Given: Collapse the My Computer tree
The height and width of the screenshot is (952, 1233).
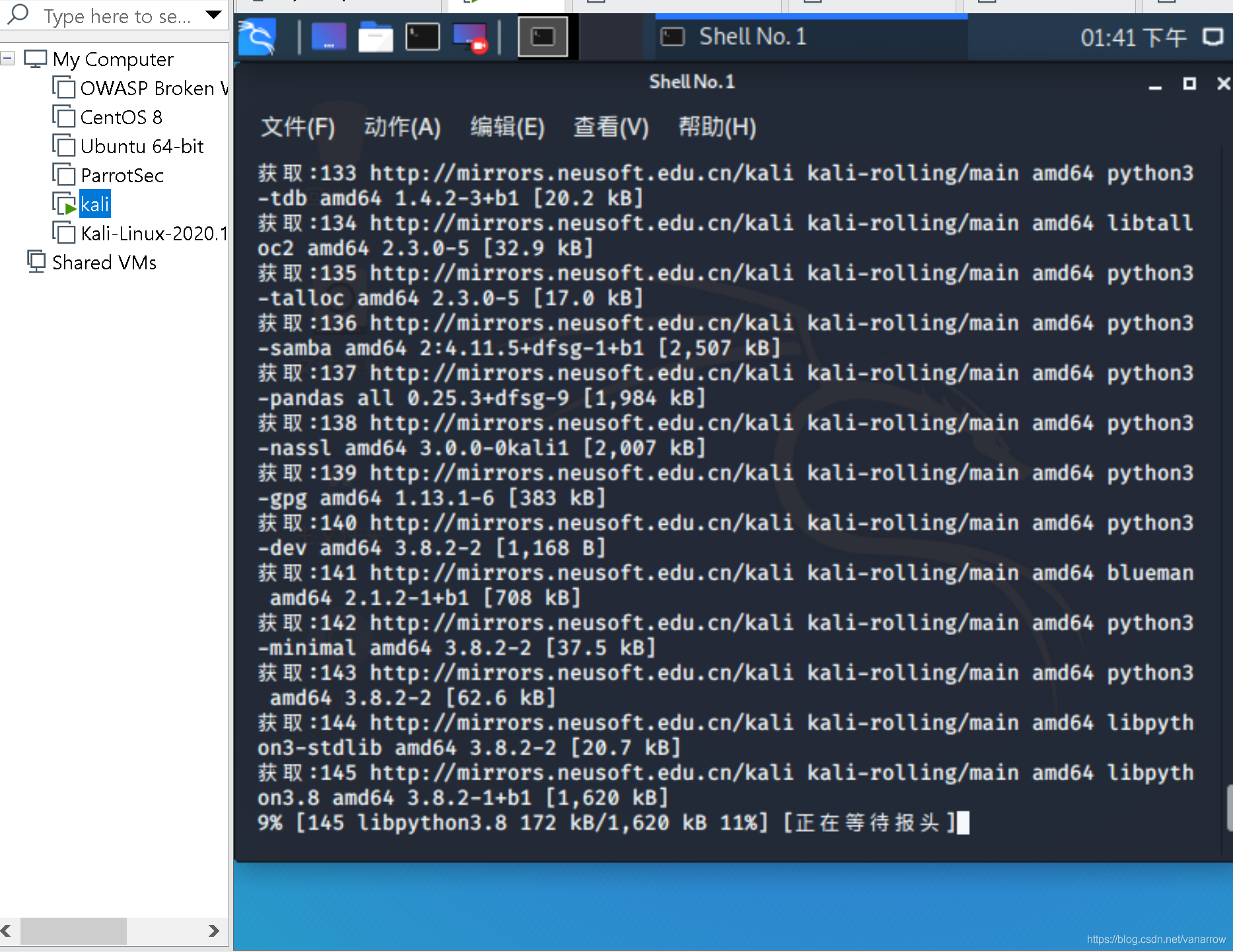Looking at the screenshot, I should [x=7, y=58].
